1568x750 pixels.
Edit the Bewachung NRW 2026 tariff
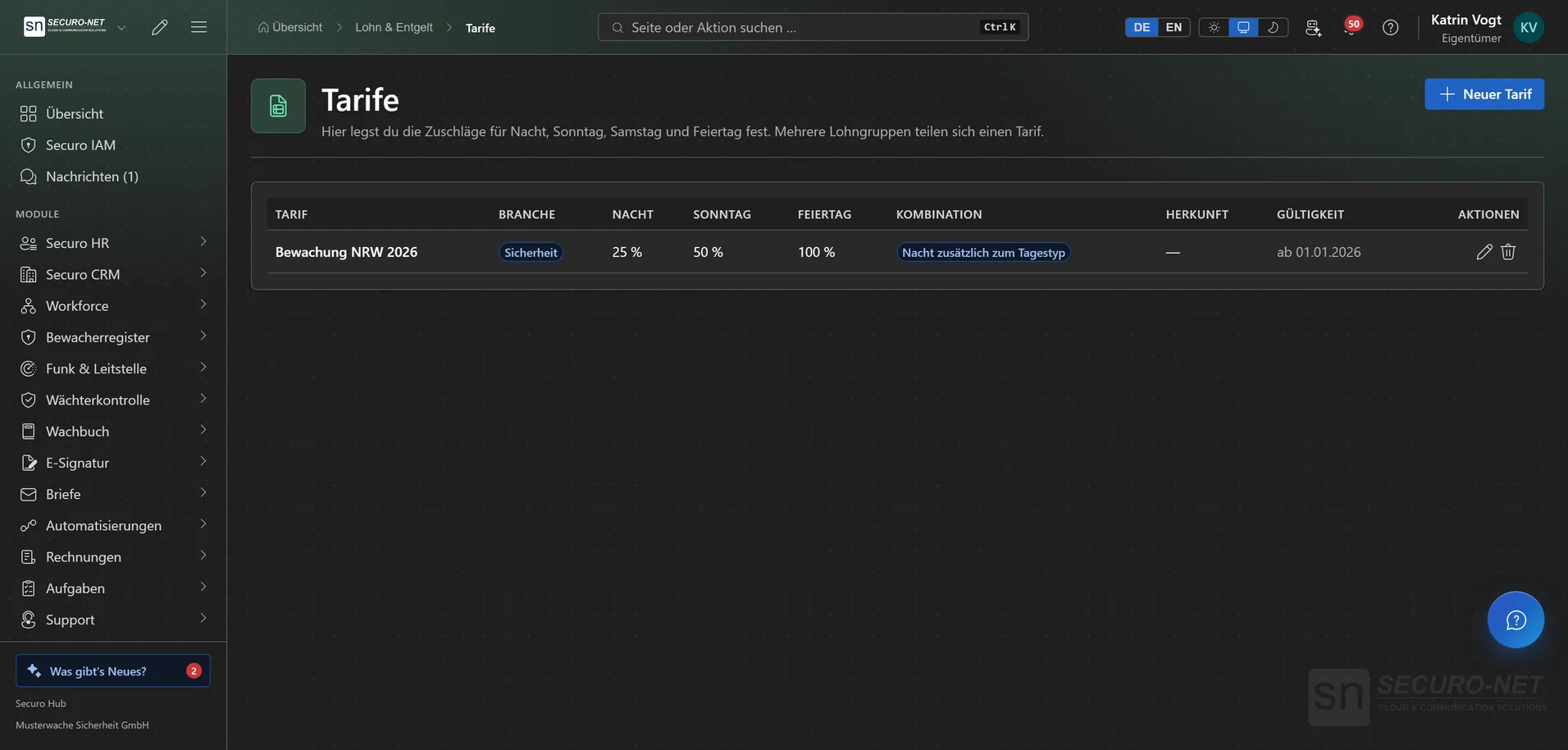point(1484,252)
